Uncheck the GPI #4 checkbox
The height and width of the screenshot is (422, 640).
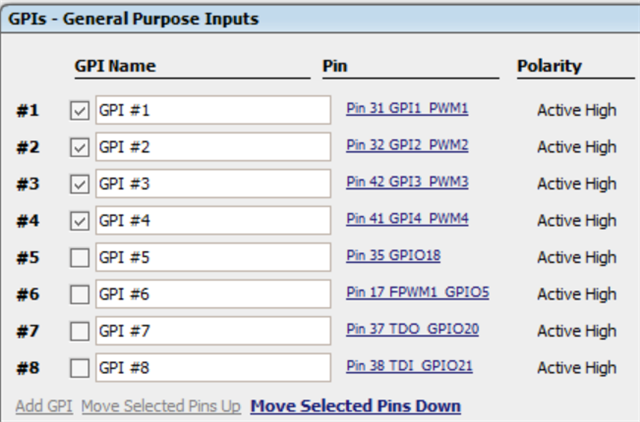coord(80,221)
